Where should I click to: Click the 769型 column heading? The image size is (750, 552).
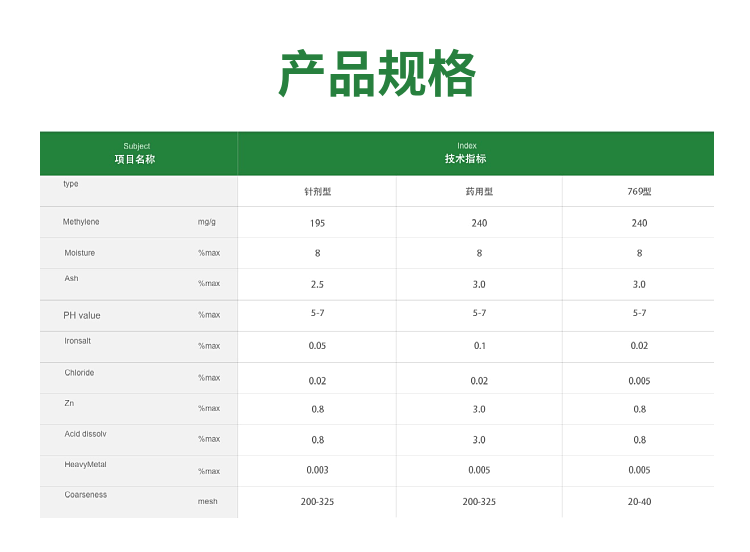639,192
